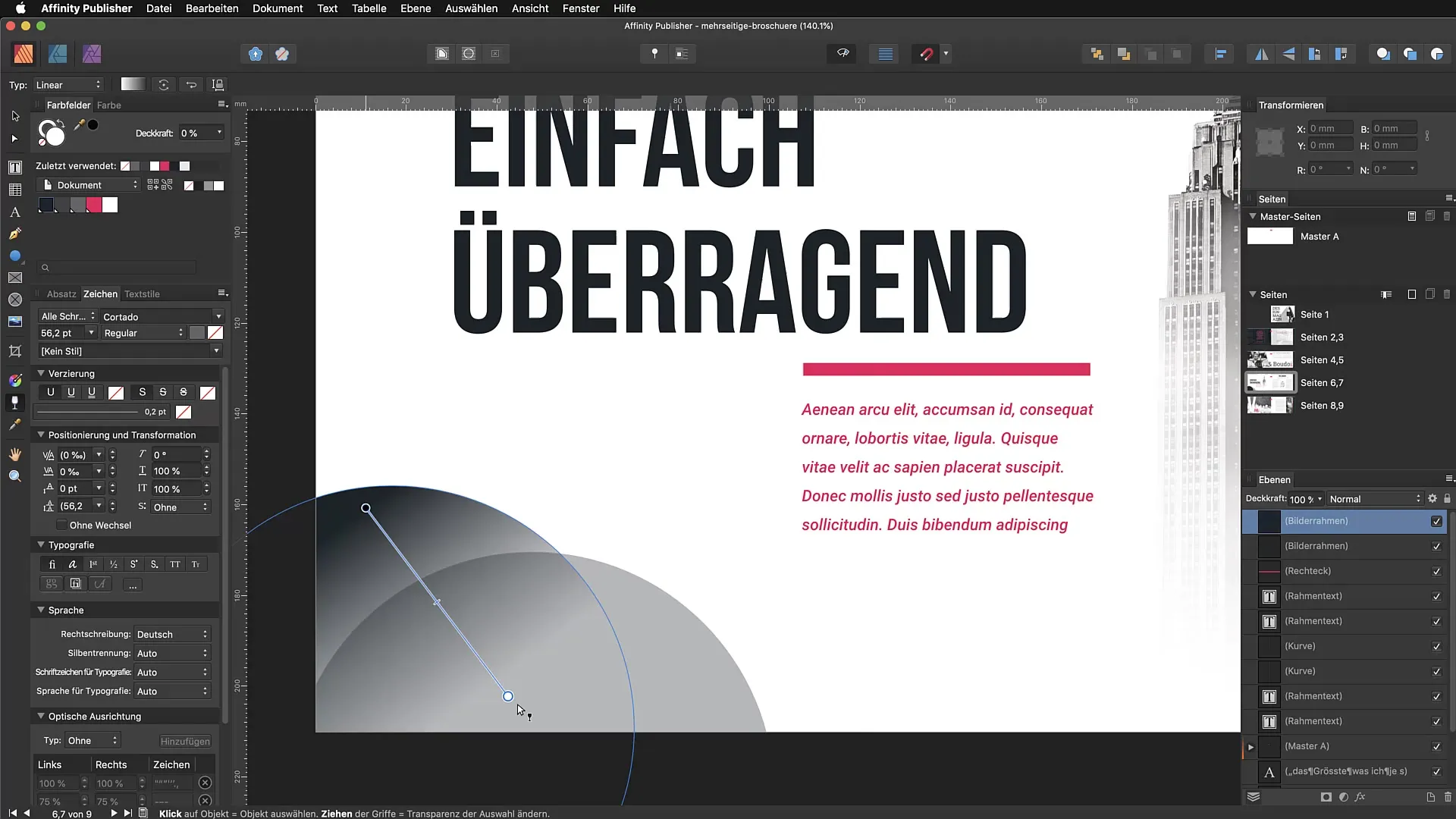Click the gradient preview swatch

tap(132, 85)
